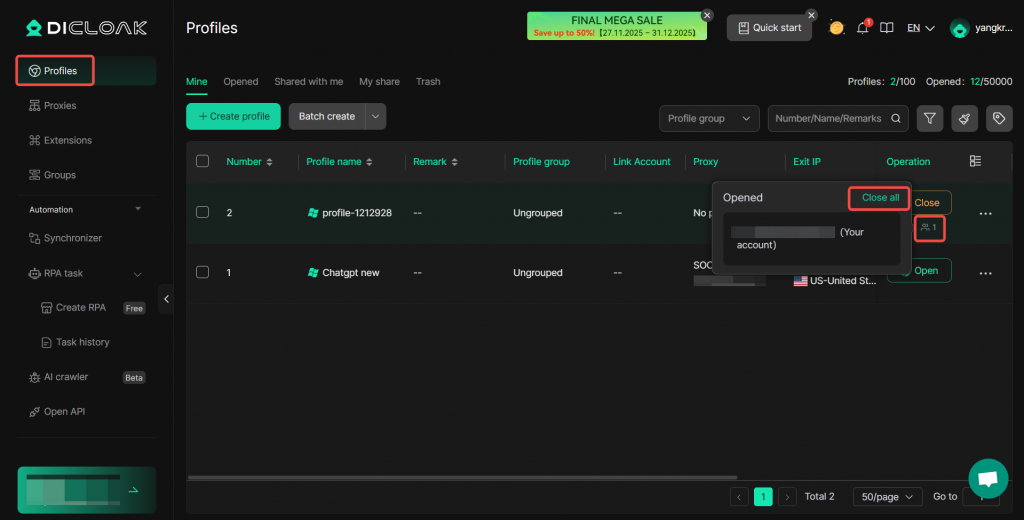This screenshot has width=1024, height=520.
Task: Open the filter funnel icon
Action: pyautogui.click(x=930, y=118)
